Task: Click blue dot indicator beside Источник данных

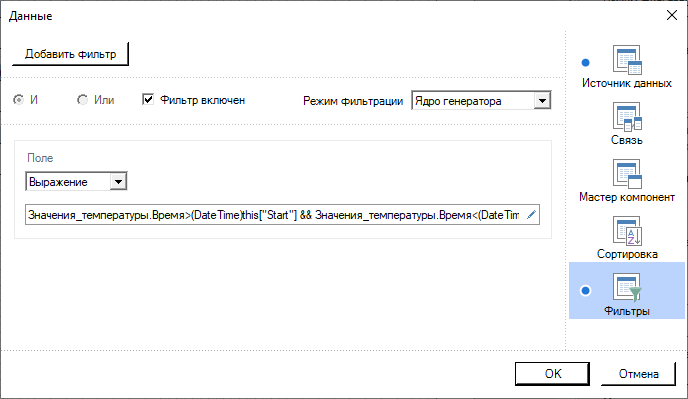Action: click(x=585, y=62)
